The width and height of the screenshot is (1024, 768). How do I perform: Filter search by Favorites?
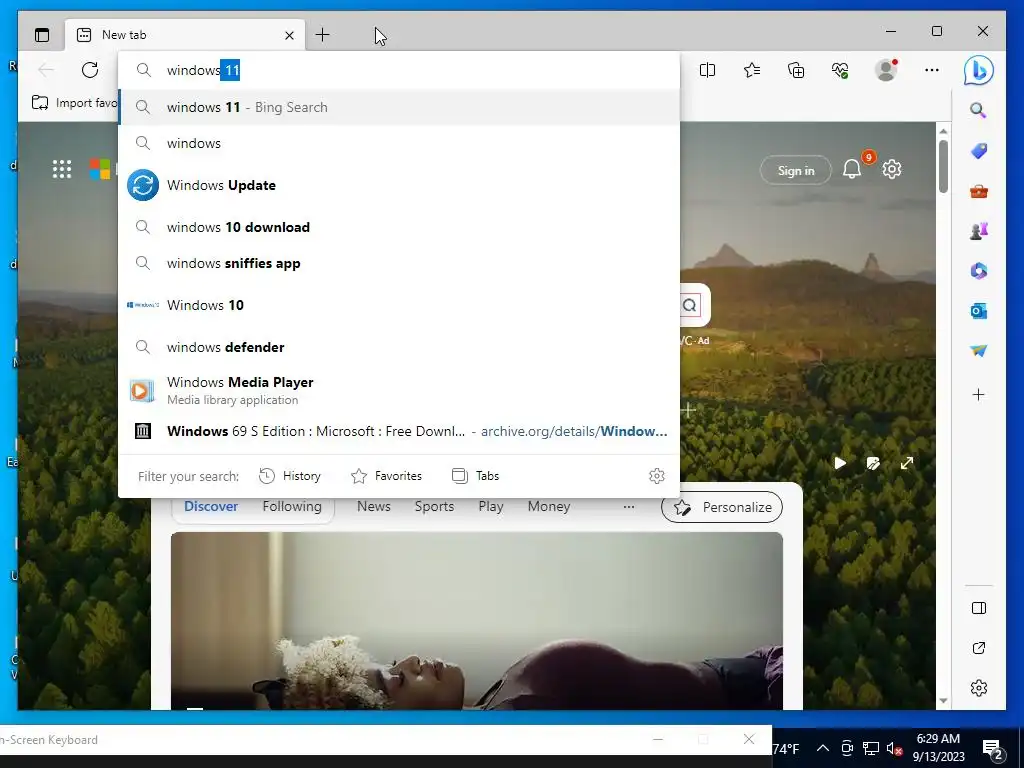(x=387, y=476)
